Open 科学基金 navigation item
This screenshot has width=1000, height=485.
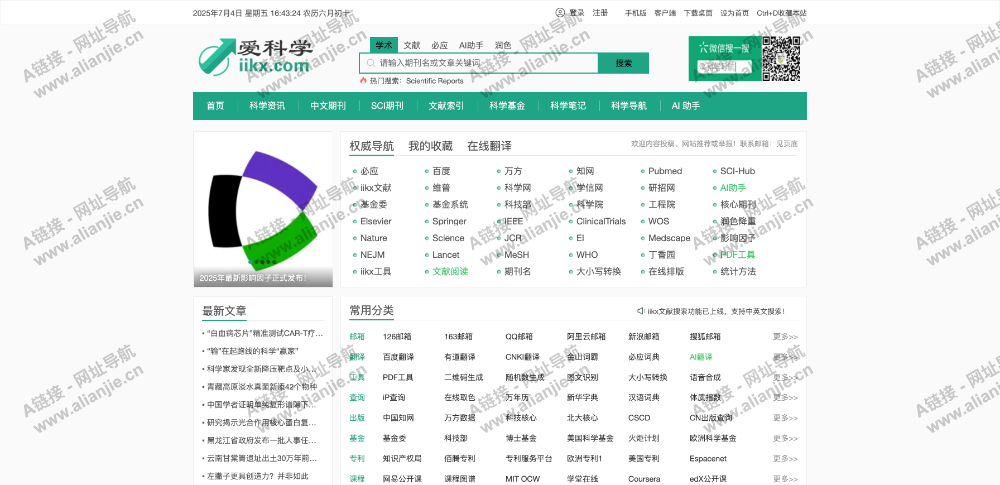coord(507,106)
